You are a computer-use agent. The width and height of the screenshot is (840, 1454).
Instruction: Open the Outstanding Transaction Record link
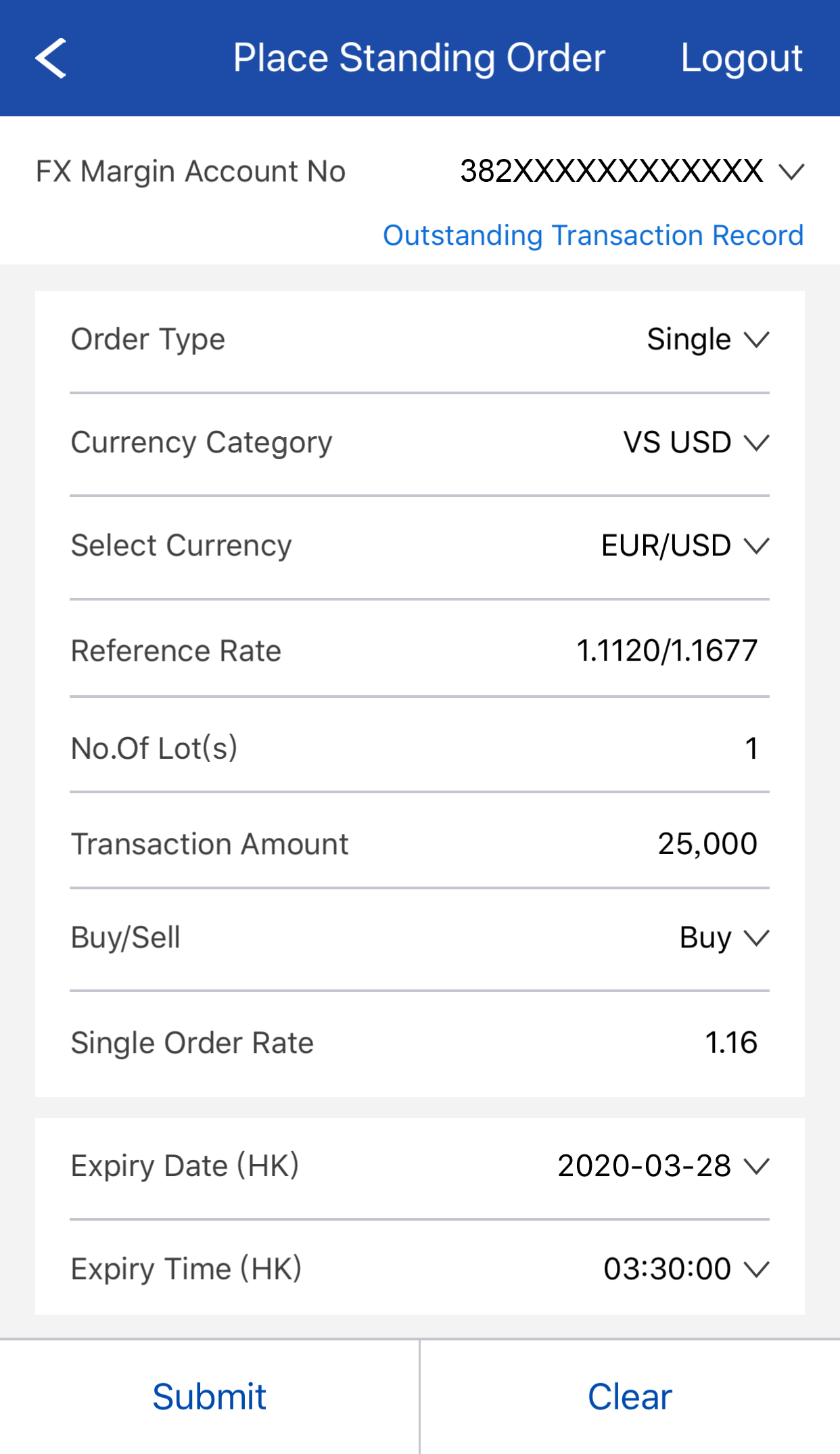[x=593, y=235]
